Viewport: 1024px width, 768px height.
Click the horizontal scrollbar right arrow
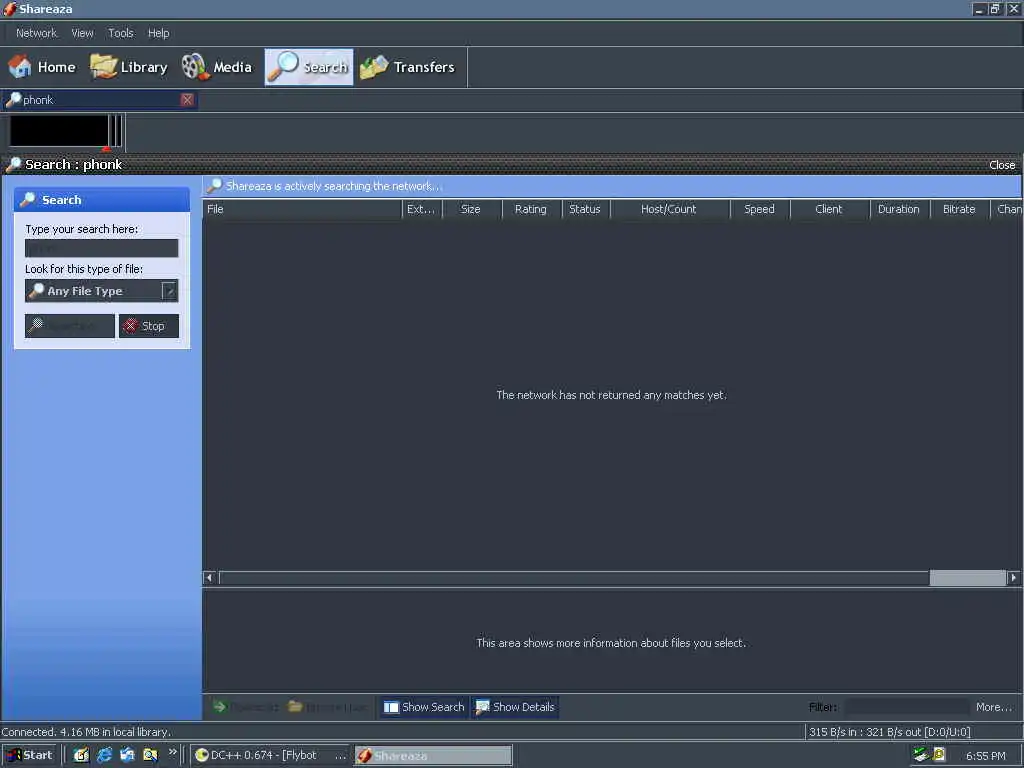coord(1014,578)
